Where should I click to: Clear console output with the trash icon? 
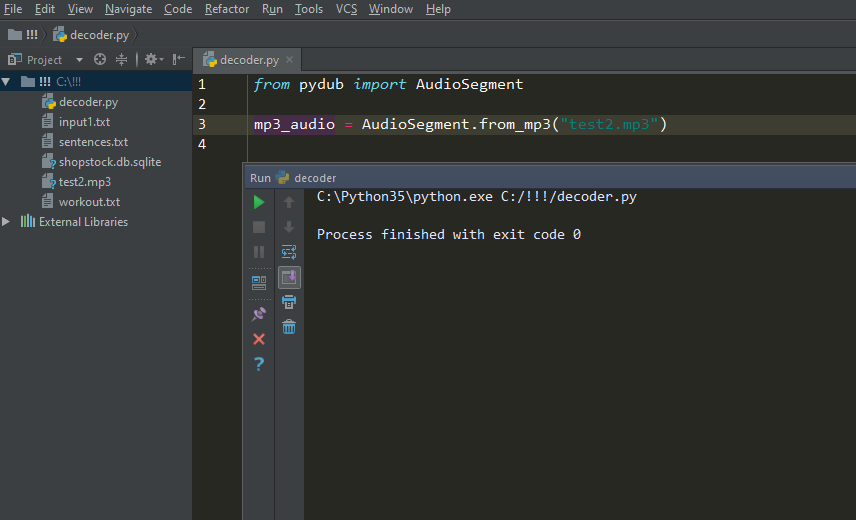pyautogui.click(x=289, y=326)
